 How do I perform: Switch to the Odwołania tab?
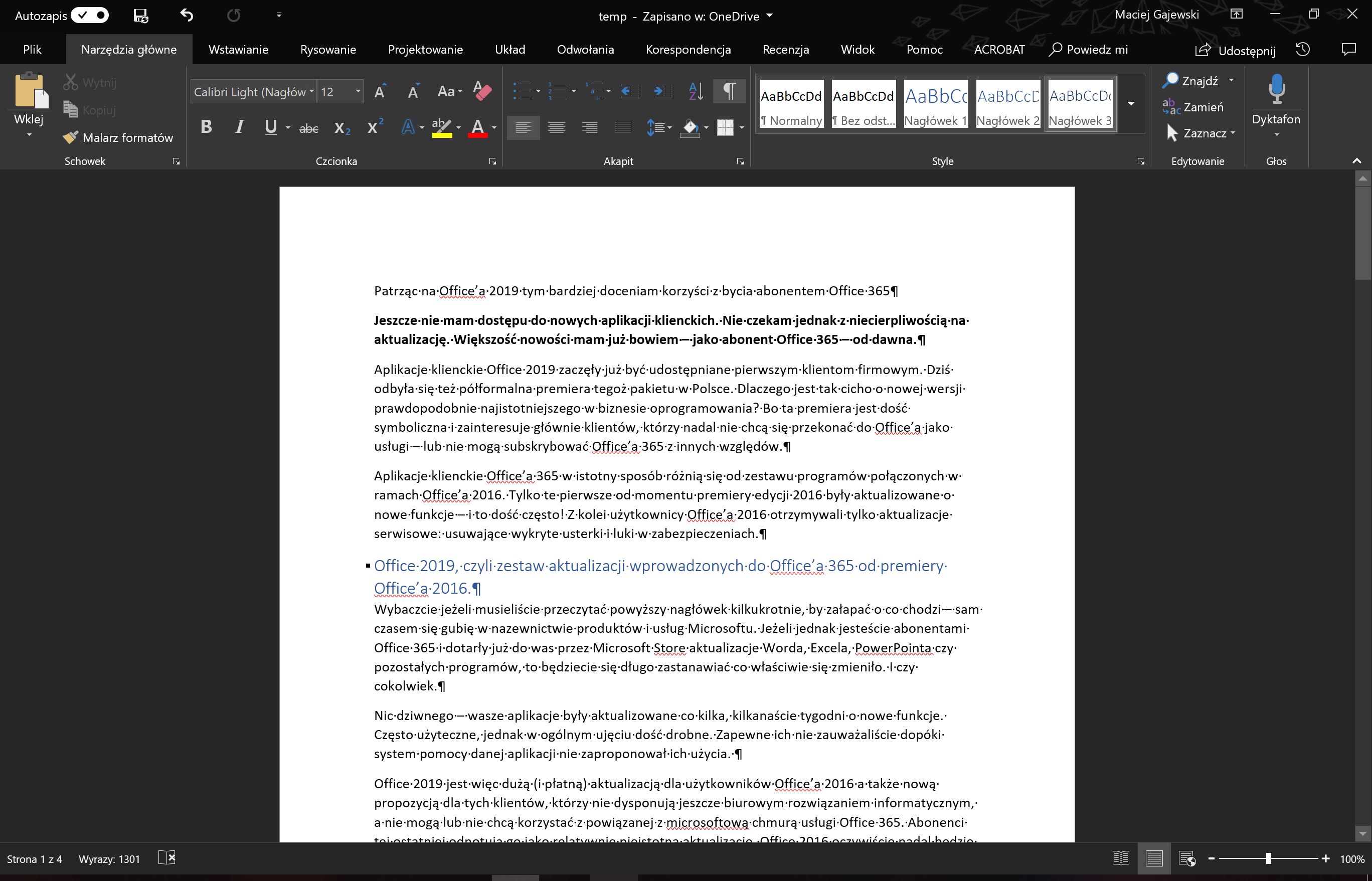(x=585, y=49)
